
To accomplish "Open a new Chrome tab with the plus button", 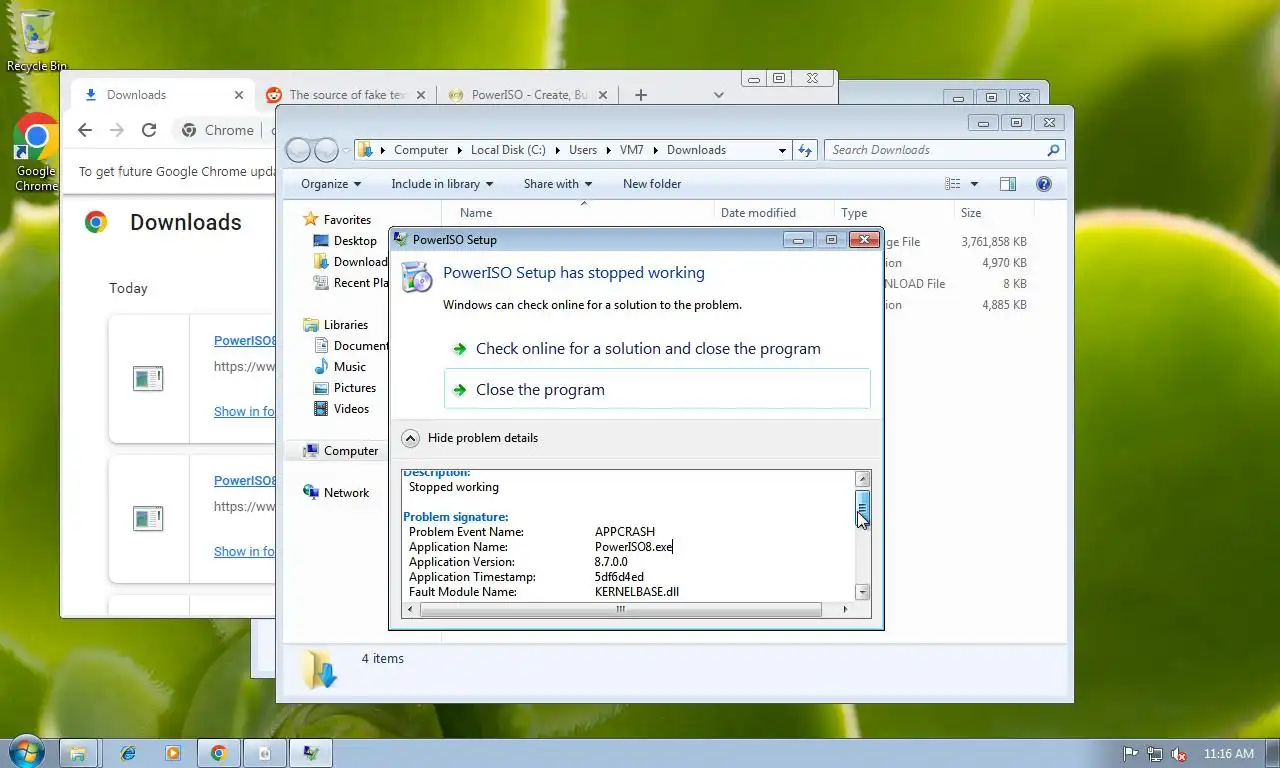I will coord(641,95).
